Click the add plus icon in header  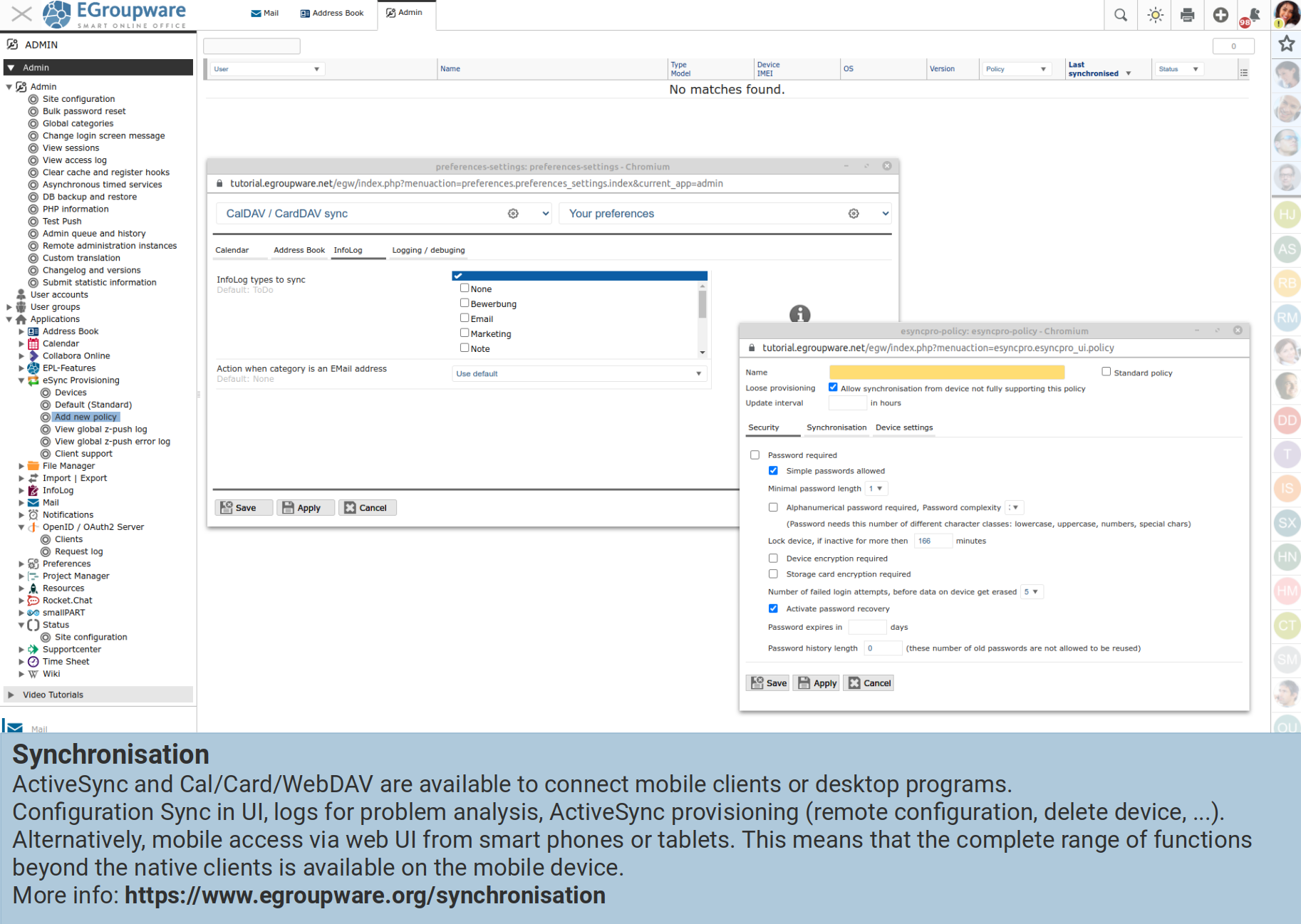(x=1220, y=15)
